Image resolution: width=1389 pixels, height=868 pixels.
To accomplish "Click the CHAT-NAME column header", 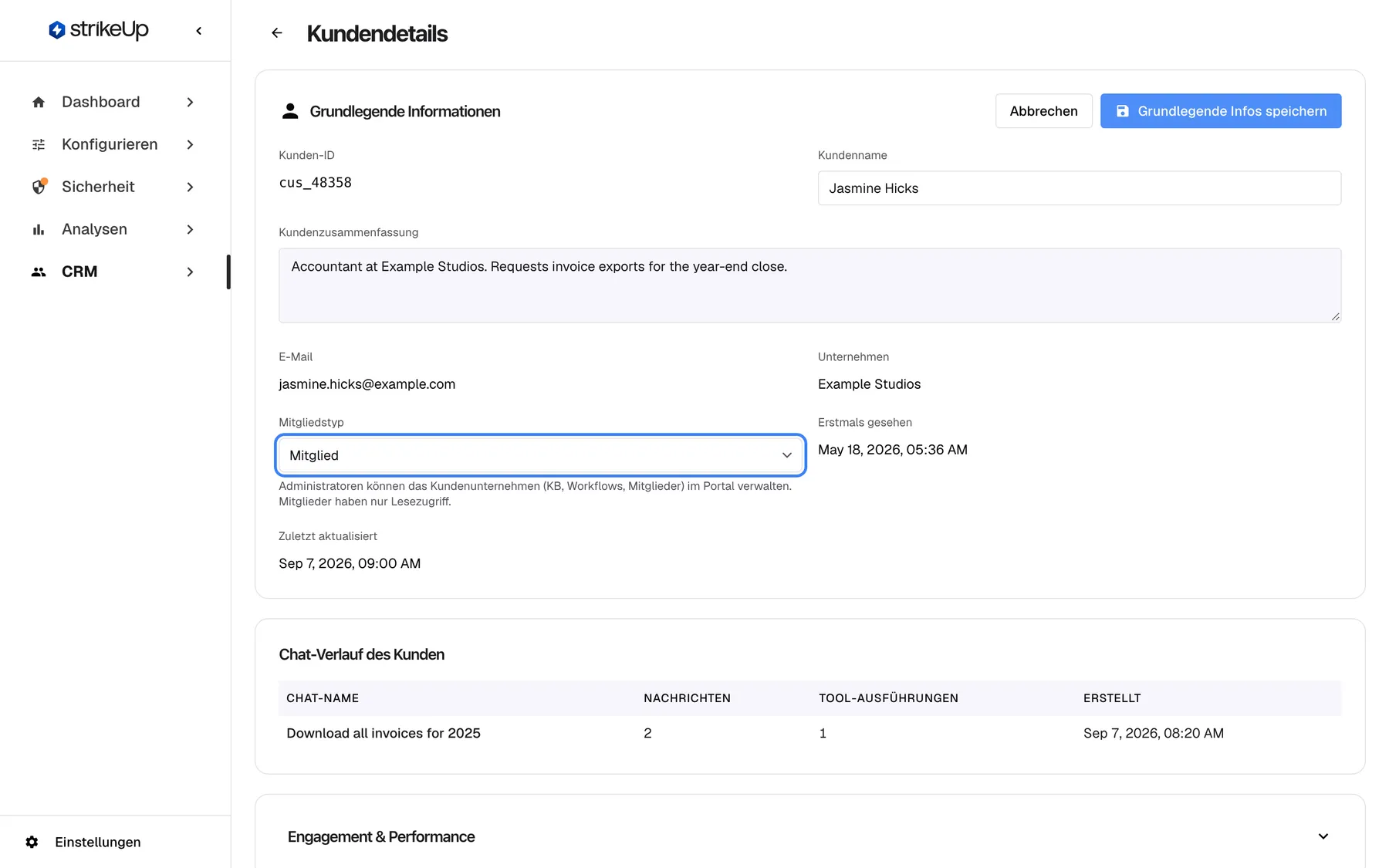I will pyautogui.click(x=323, y=698).
